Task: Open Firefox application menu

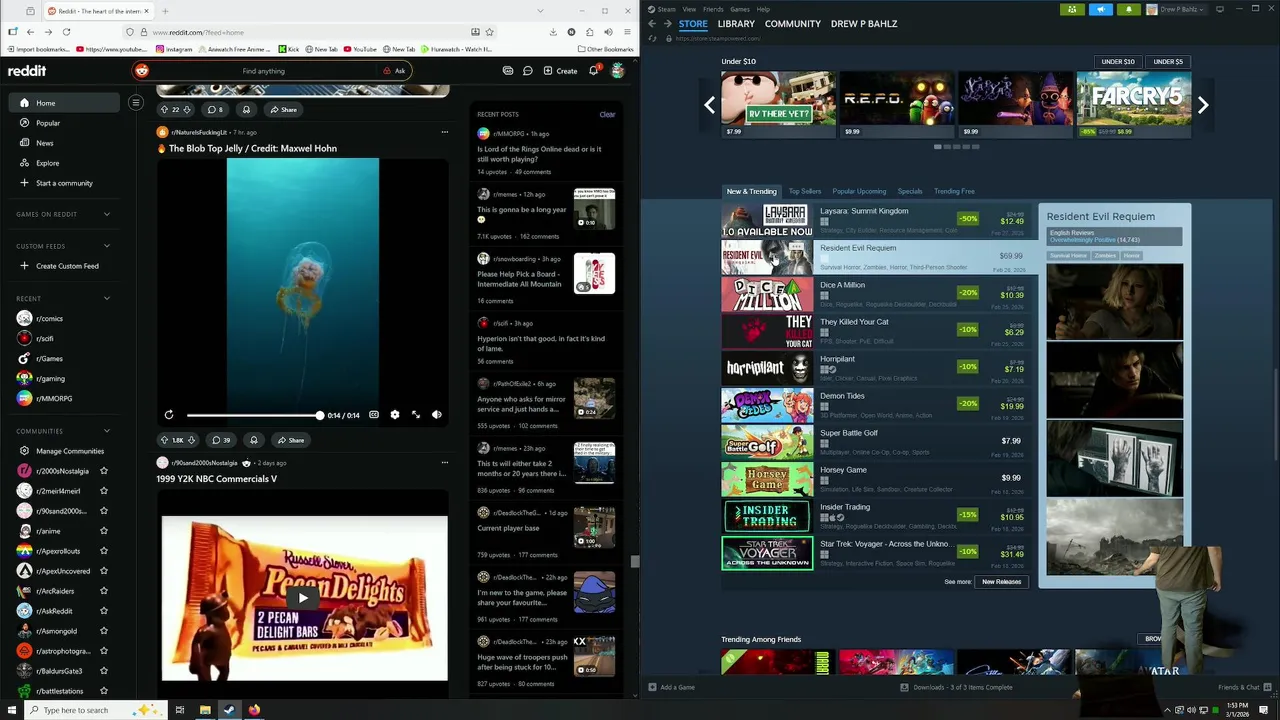Action: [627, 32]
